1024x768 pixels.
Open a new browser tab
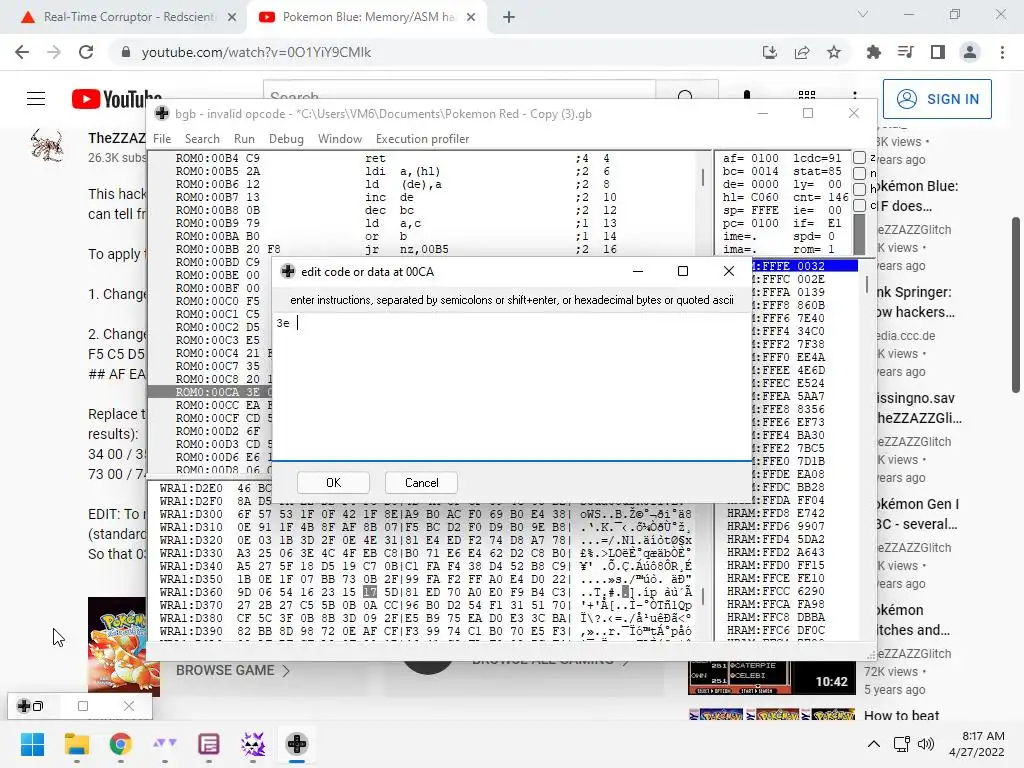(509, 17)
